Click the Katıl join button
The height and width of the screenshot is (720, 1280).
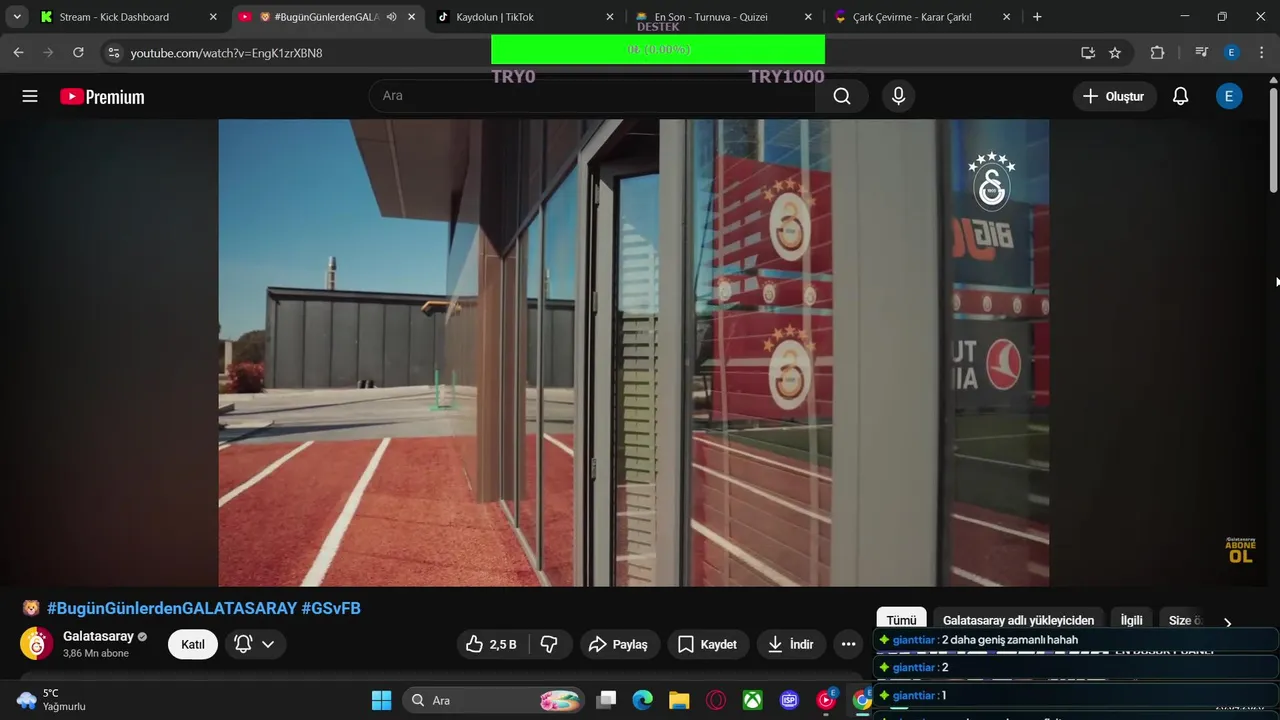(x=193, y=645)
